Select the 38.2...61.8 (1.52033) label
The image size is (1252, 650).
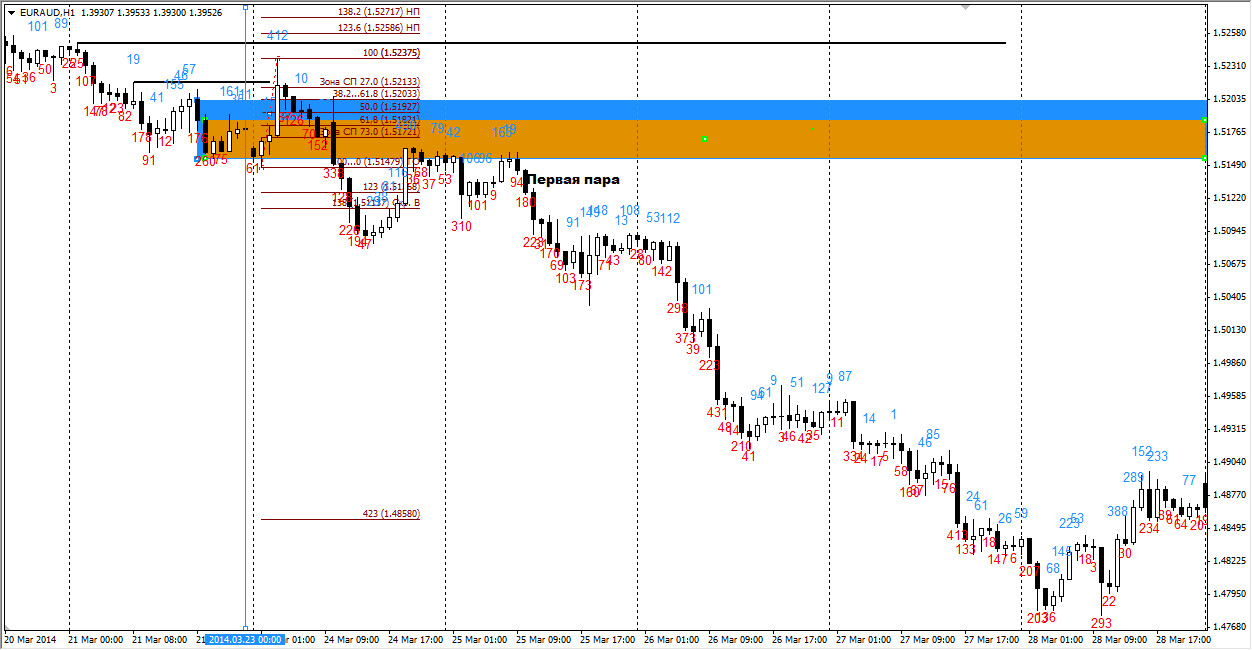tap(376, 93)
